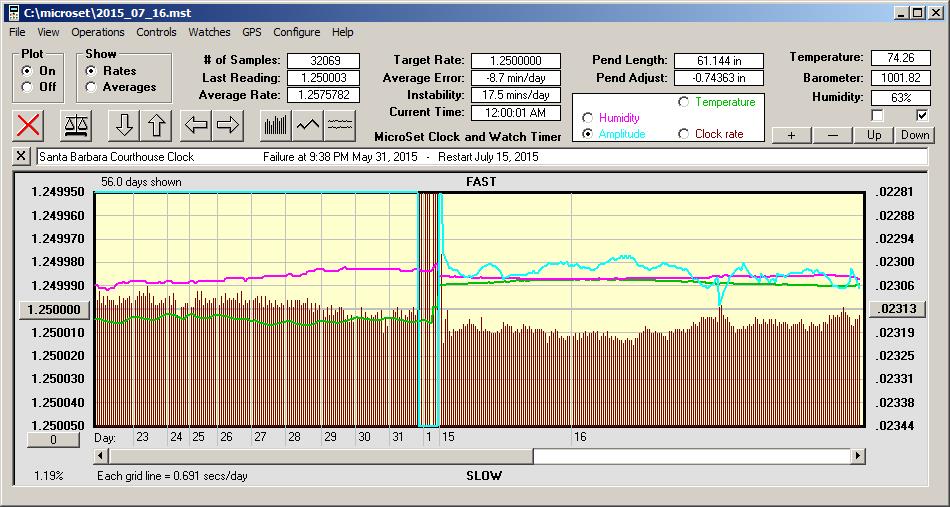Click the MicroSet title bar app icon
Image resolution: width=950 pixels, height=507 pixels.
pos(13,12)
